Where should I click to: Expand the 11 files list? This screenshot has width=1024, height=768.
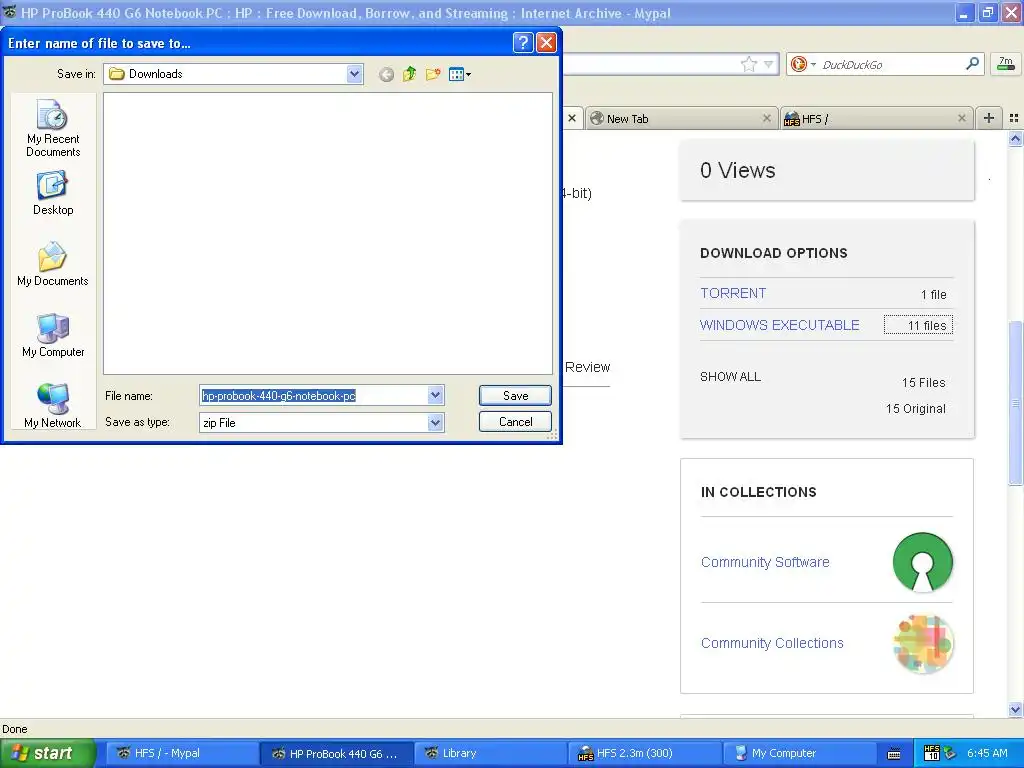coord(918,325)
